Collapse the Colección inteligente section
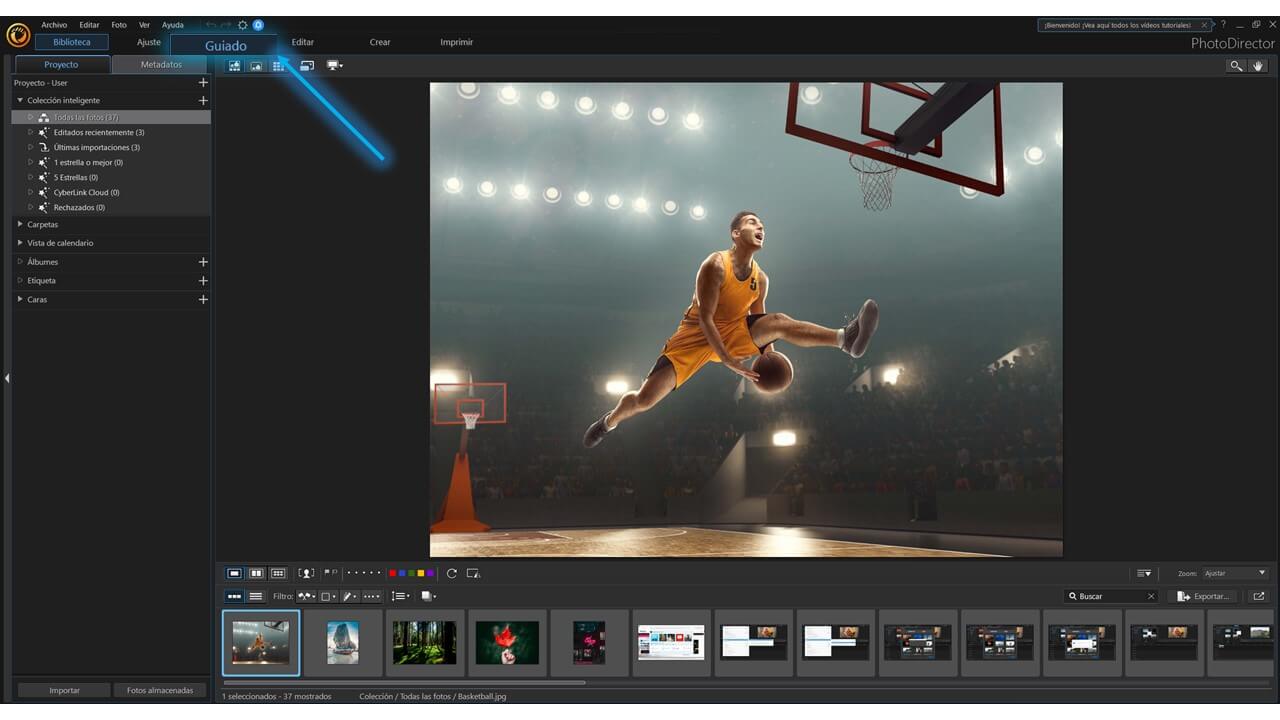The image size is (1280, 720). pos(20,100)
